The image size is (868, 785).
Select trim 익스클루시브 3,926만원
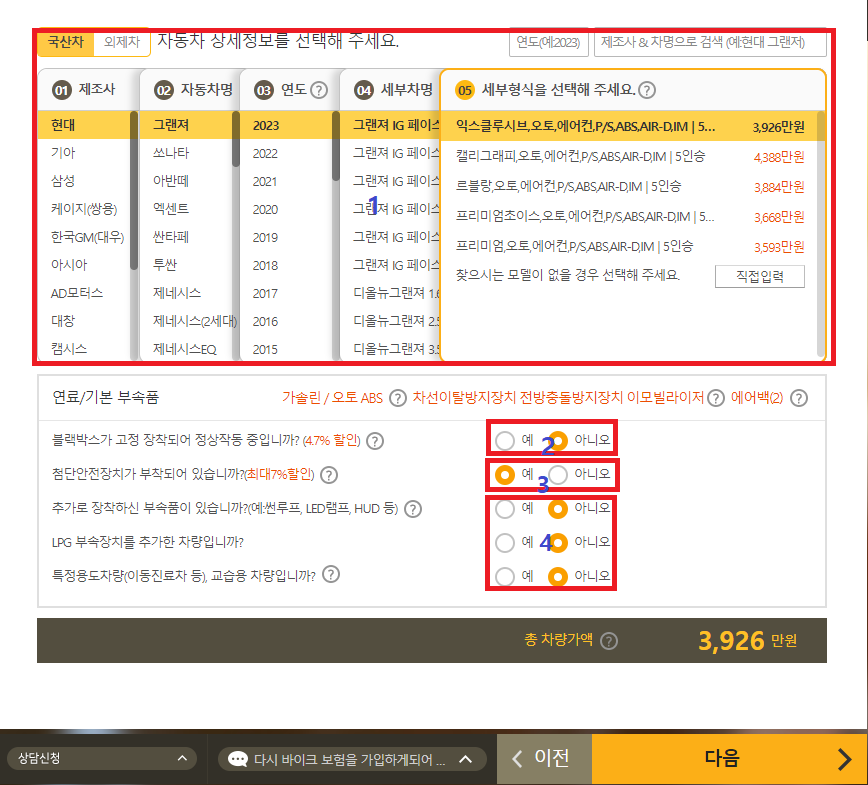(x=630, y=127)
